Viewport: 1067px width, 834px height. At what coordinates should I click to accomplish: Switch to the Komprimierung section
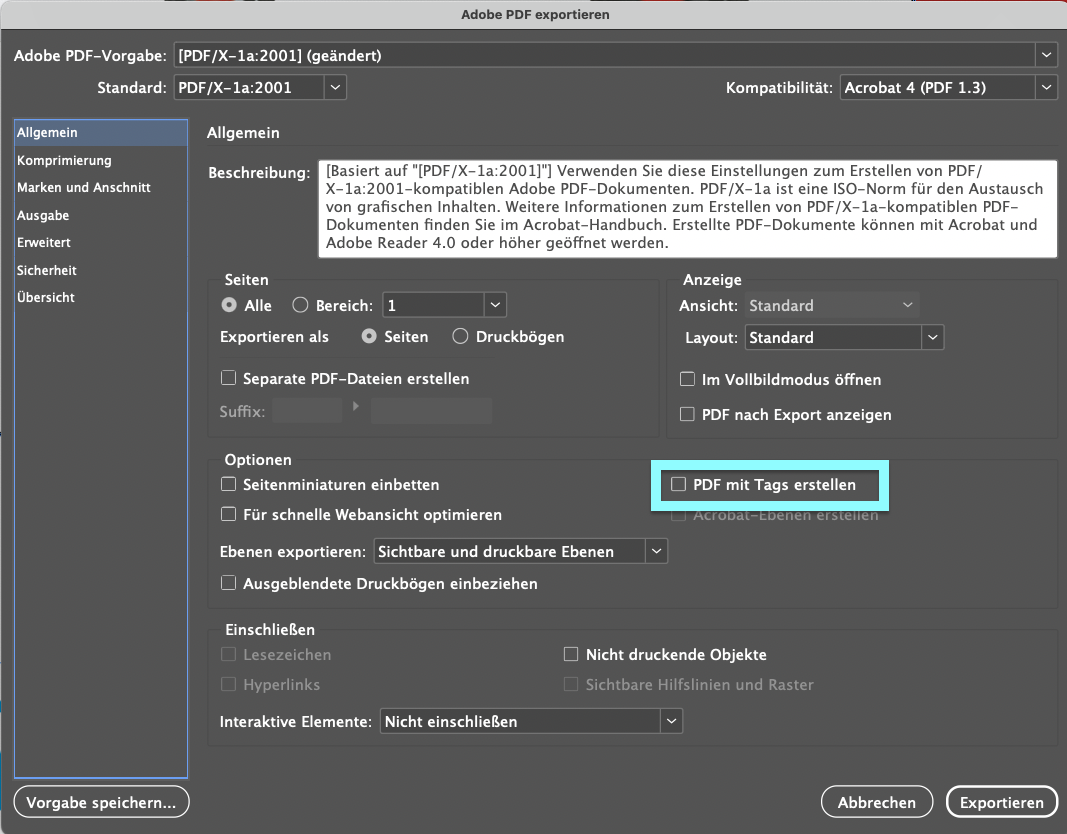pyautogui.click(x=101, y=161)
